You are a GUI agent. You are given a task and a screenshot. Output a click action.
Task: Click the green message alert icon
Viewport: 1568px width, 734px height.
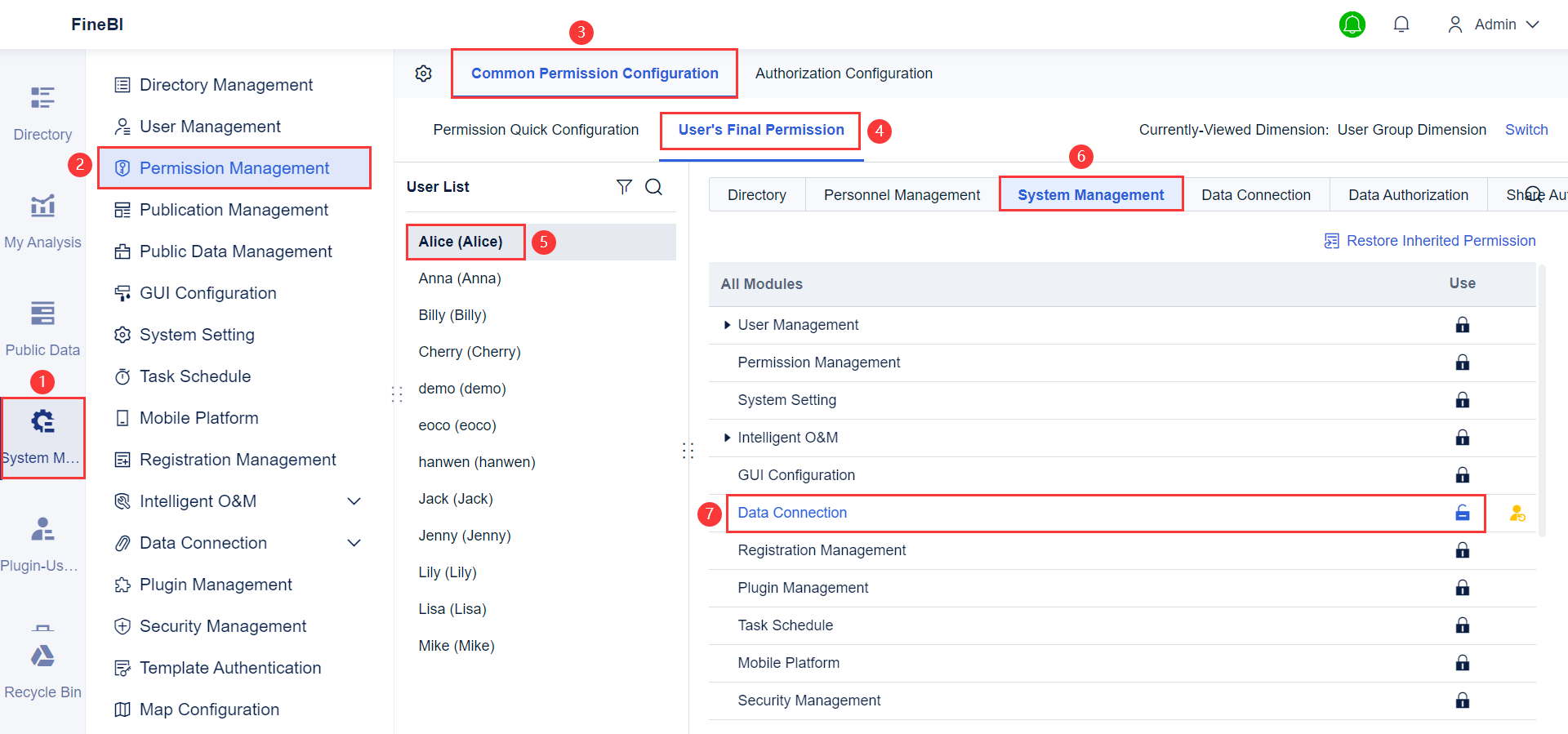(x=1352, y=24)
